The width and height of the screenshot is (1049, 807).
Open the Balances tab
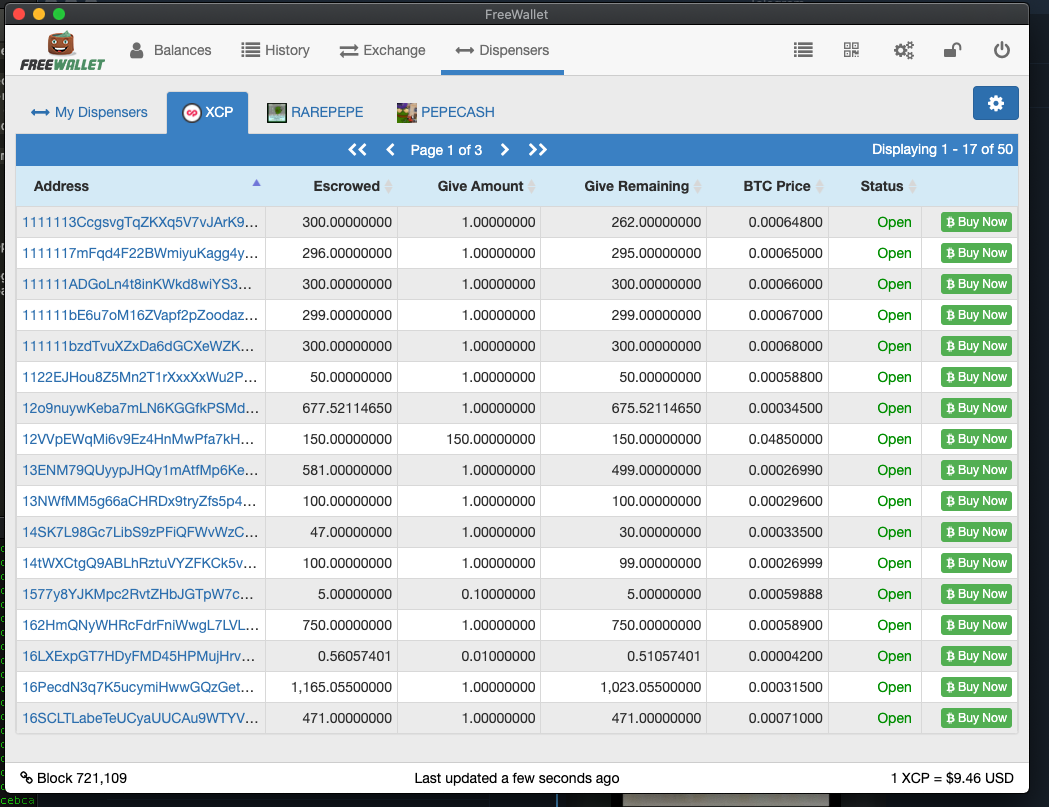click(x=170, y=50)
